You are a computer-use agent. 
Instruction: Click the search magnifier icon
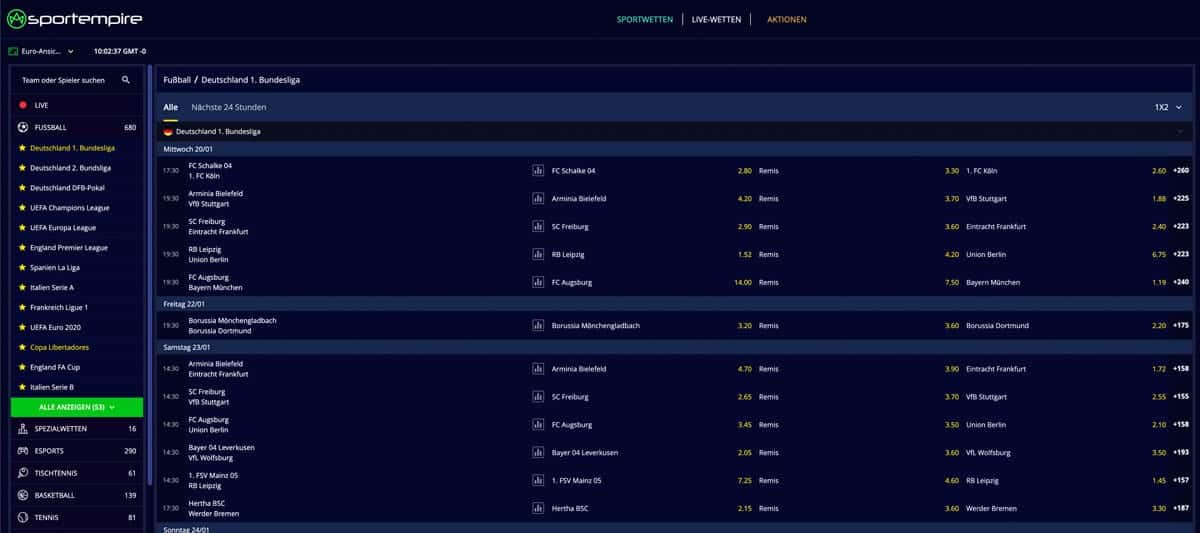126,79
